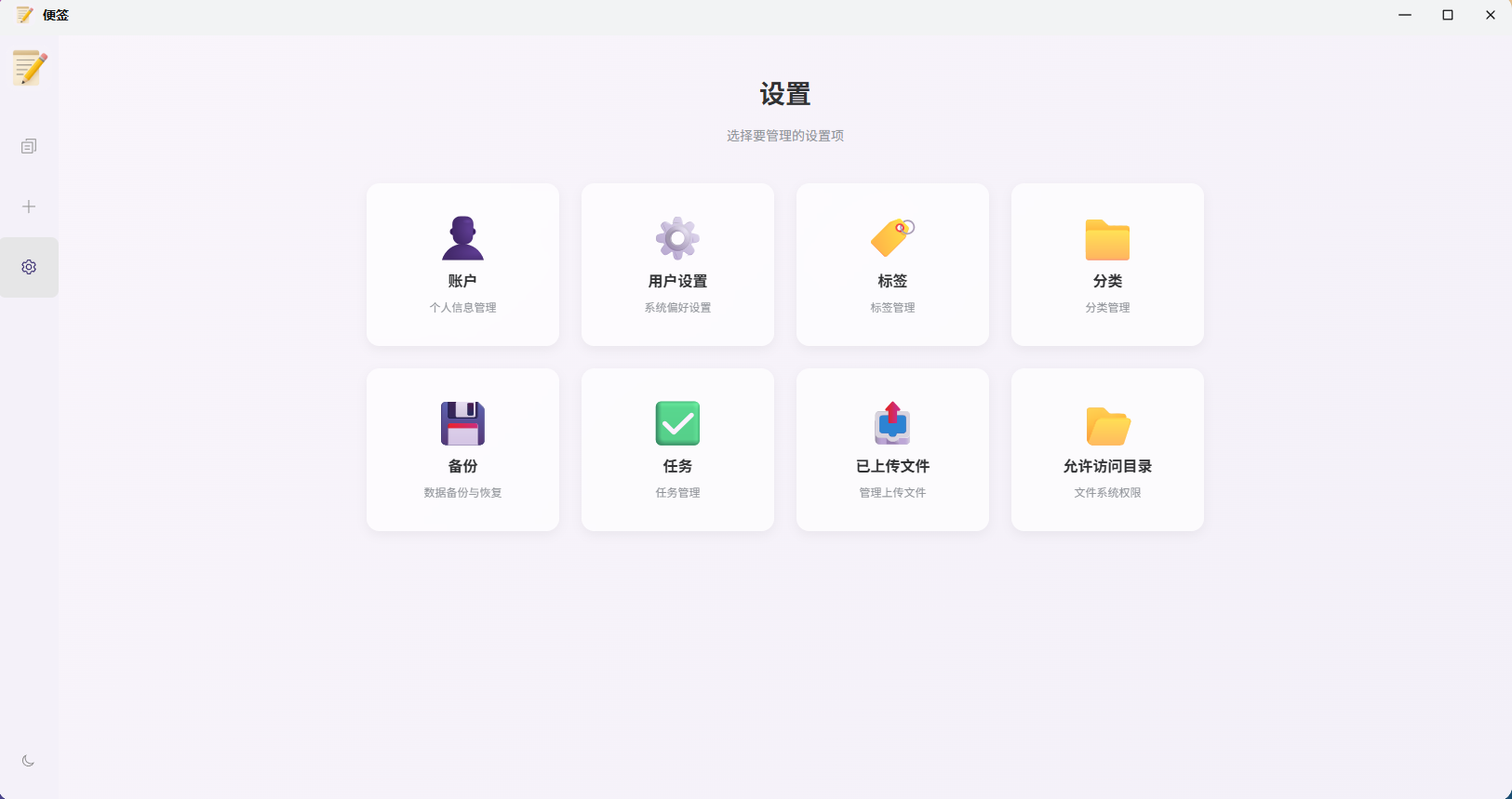
Task: Close the 便签 window
Action: tap(1491, 15)
